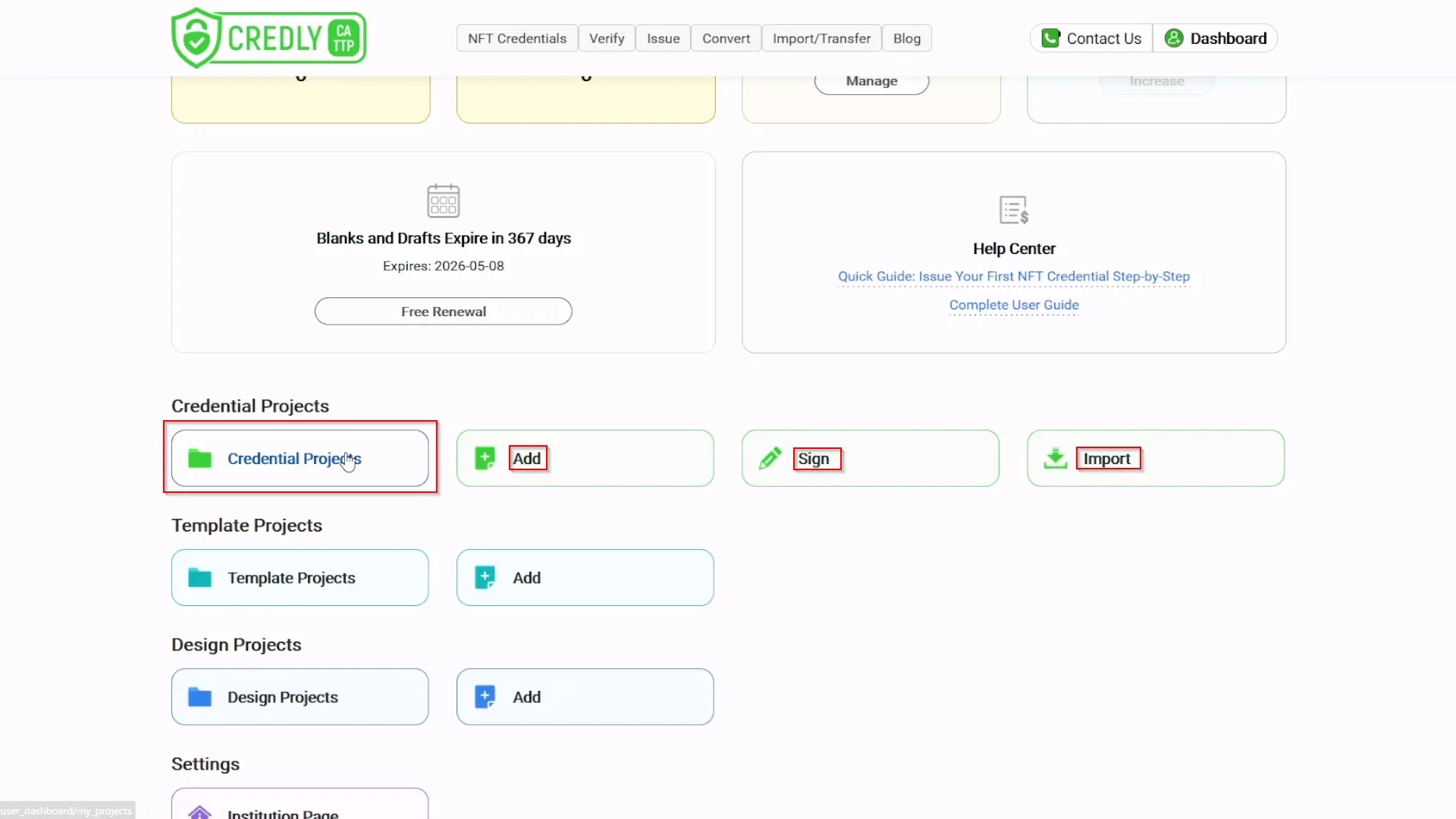Click Add under Credential Projects
Image resolution: width=1456 pixels, height=819 pixels.
585,458
